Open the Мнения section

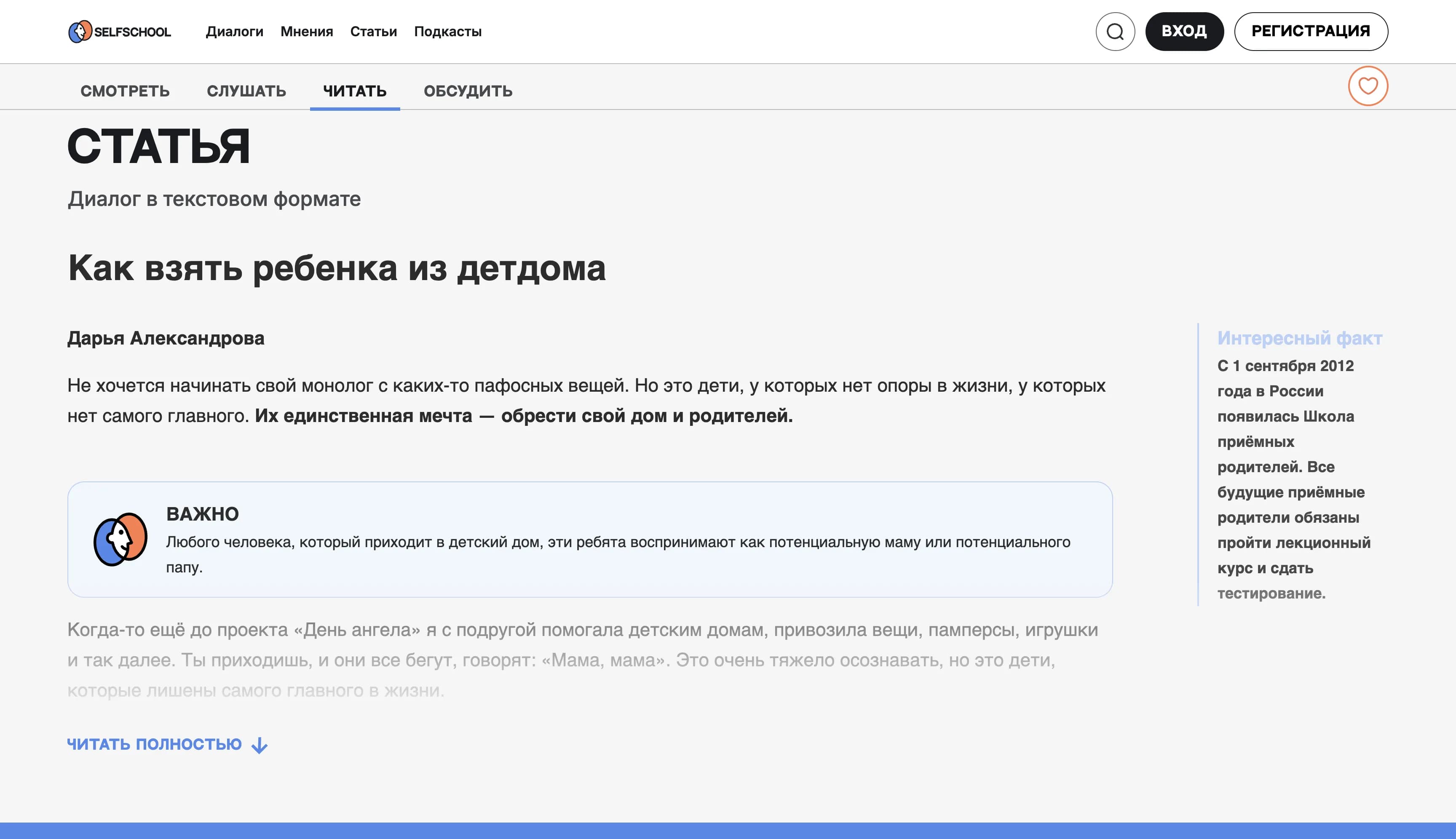click(x=307, y=32)
